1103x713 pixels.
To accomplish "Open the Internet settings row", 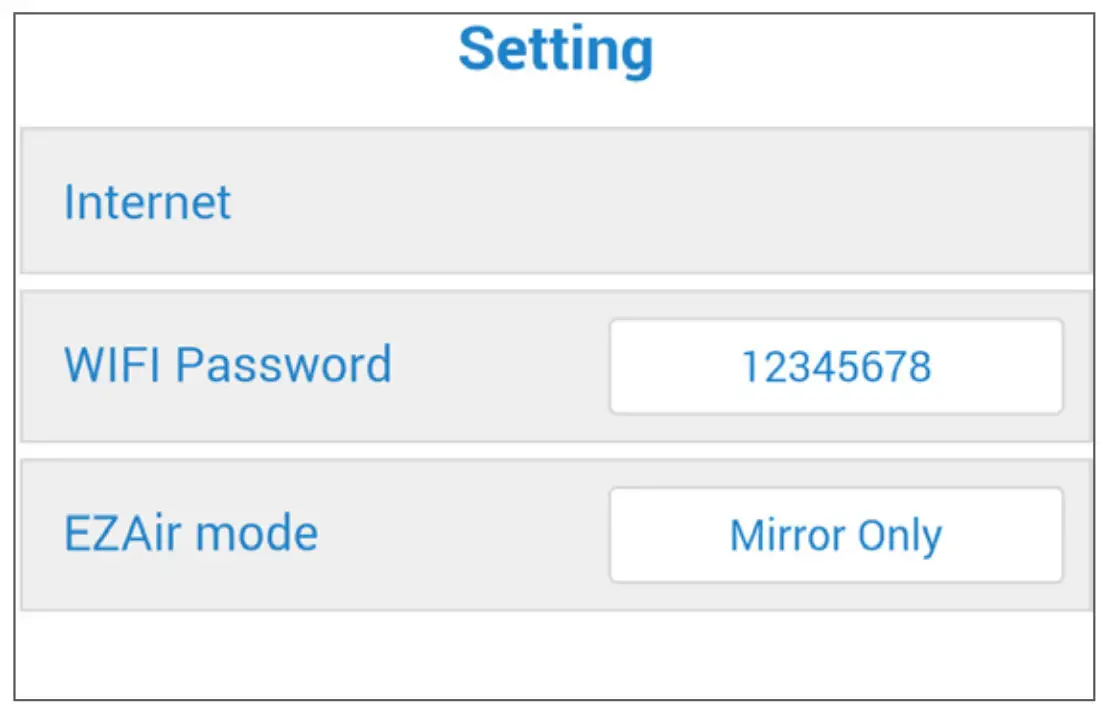I will [x=555, y=201].
